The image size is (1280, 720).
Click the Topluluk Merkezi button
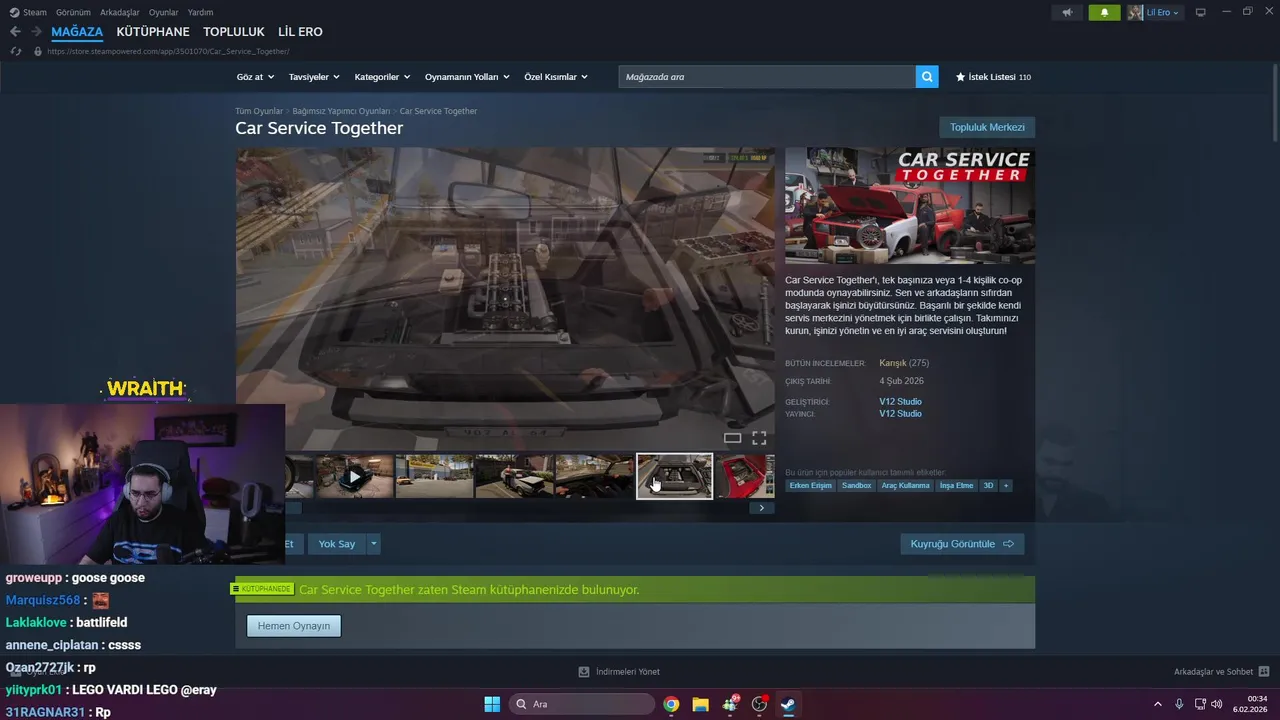pos(987,127)
